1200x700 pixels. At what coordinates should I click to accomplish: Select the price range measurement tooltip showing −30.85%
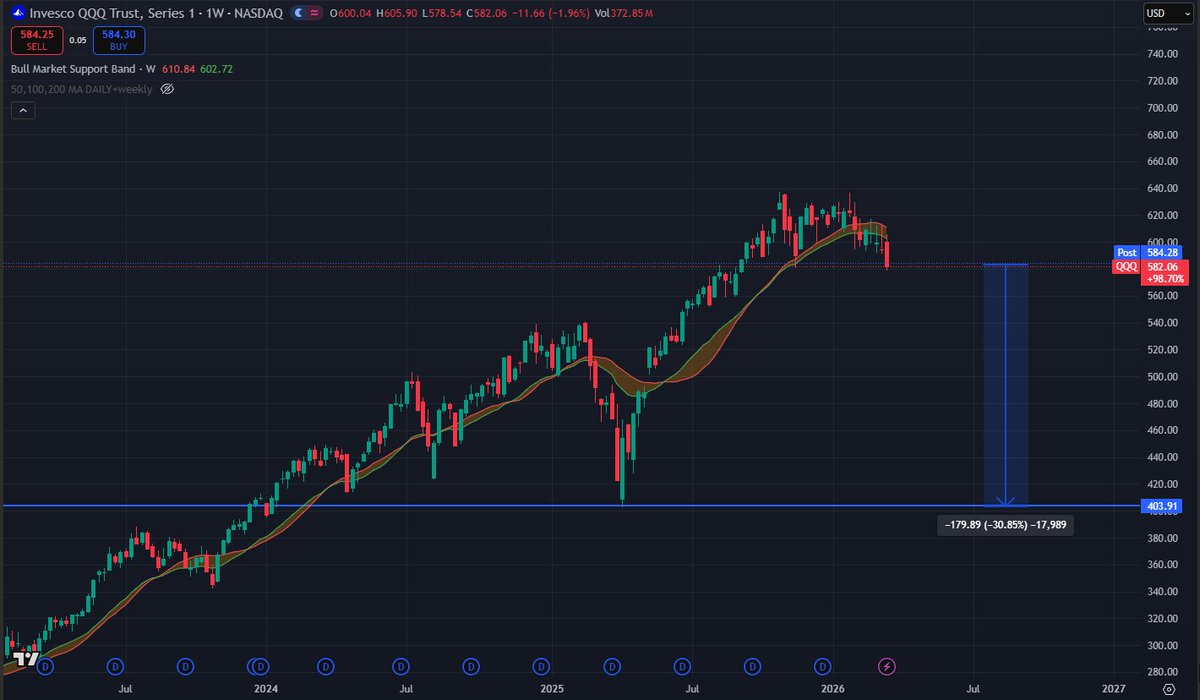(x=1004, y=525)
